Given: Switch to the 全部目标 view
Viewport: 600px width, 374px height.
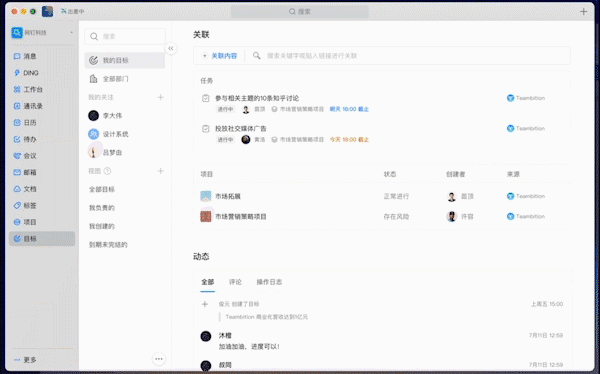Looking at the screenshot, I should (x=102, y=189).
